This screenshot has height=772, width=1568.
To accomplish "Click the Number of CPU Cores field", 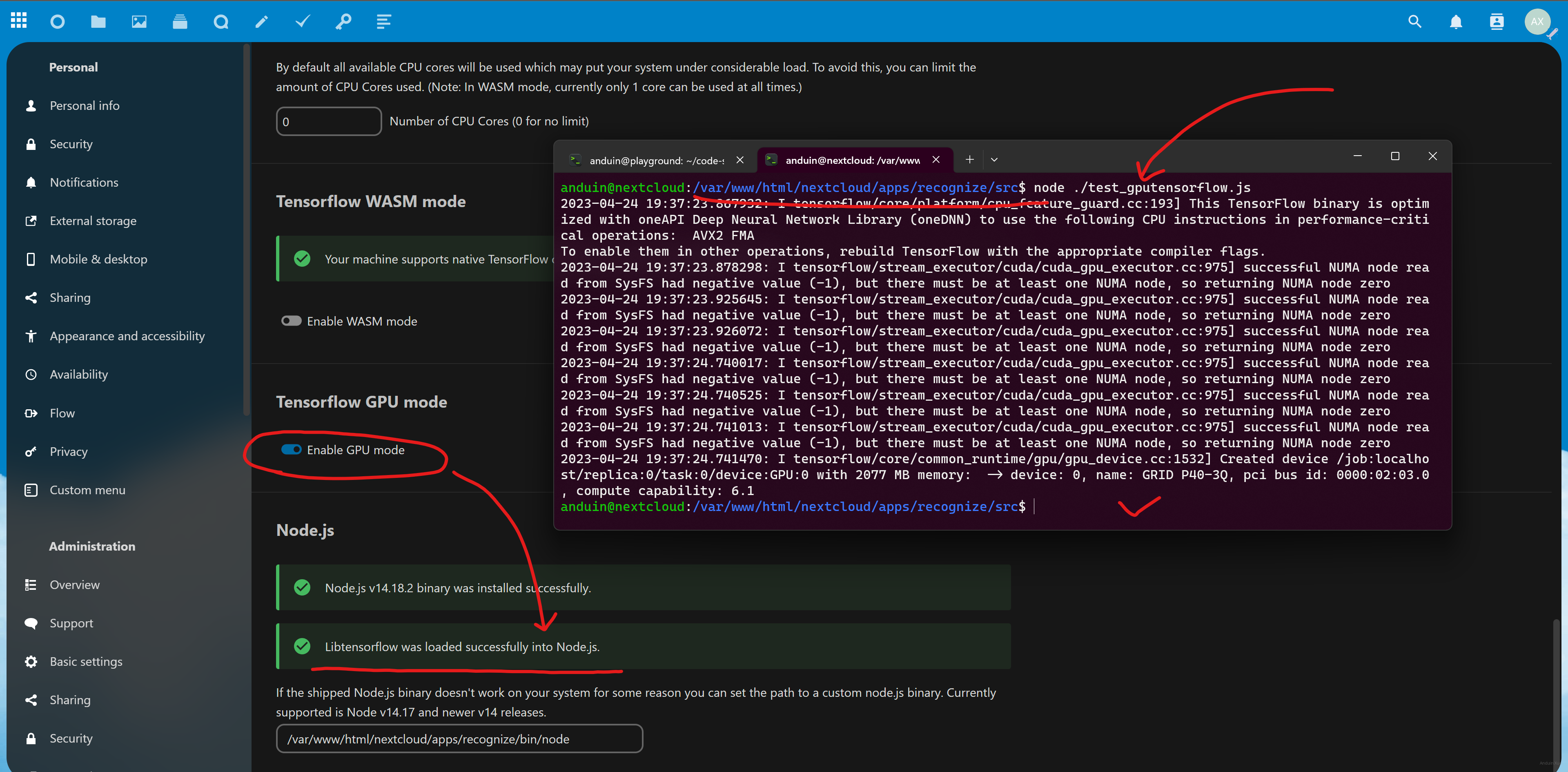I will pos(328,121).
